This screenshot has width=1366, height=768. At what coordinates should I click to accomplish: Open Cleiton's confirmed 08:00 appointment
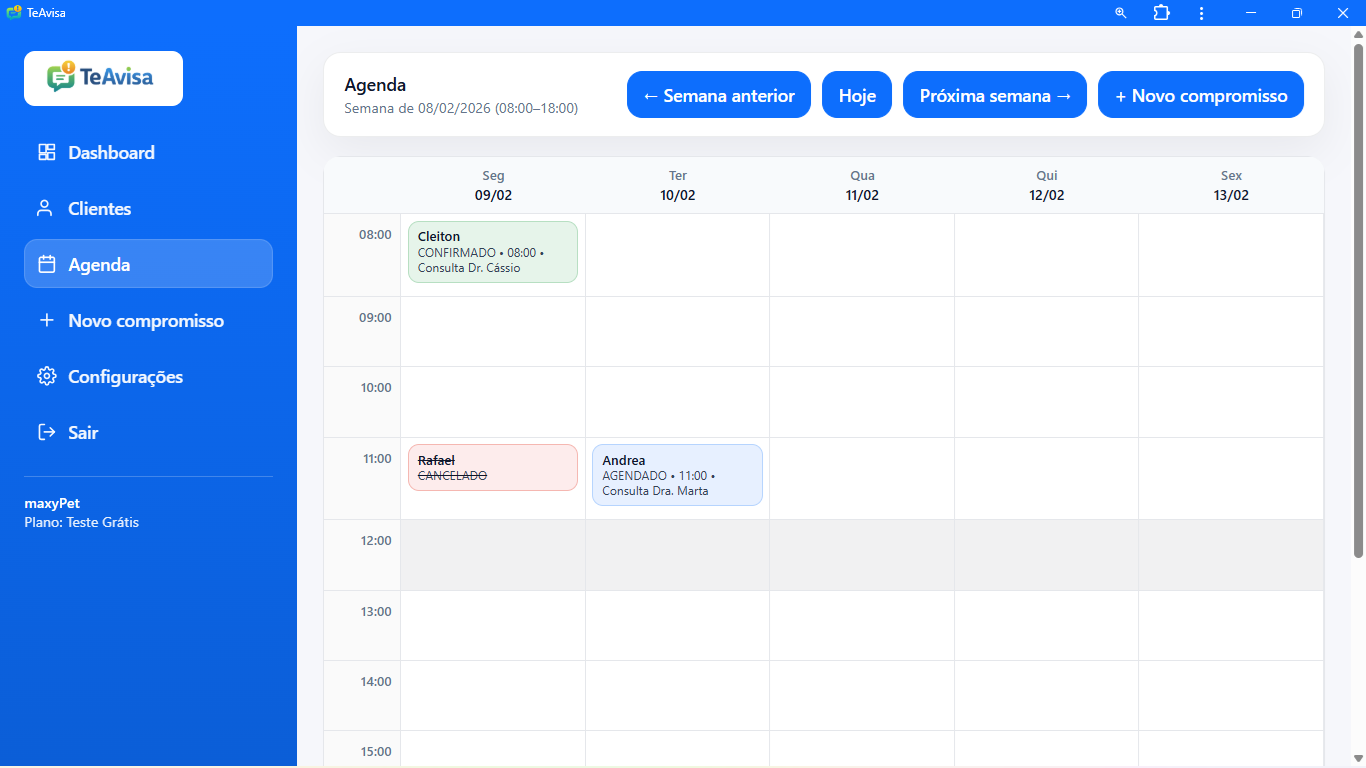coord(493,252)
